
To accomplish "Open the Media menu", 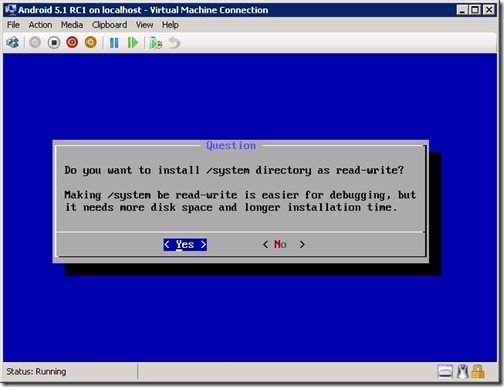I will [x=72, y=25].
